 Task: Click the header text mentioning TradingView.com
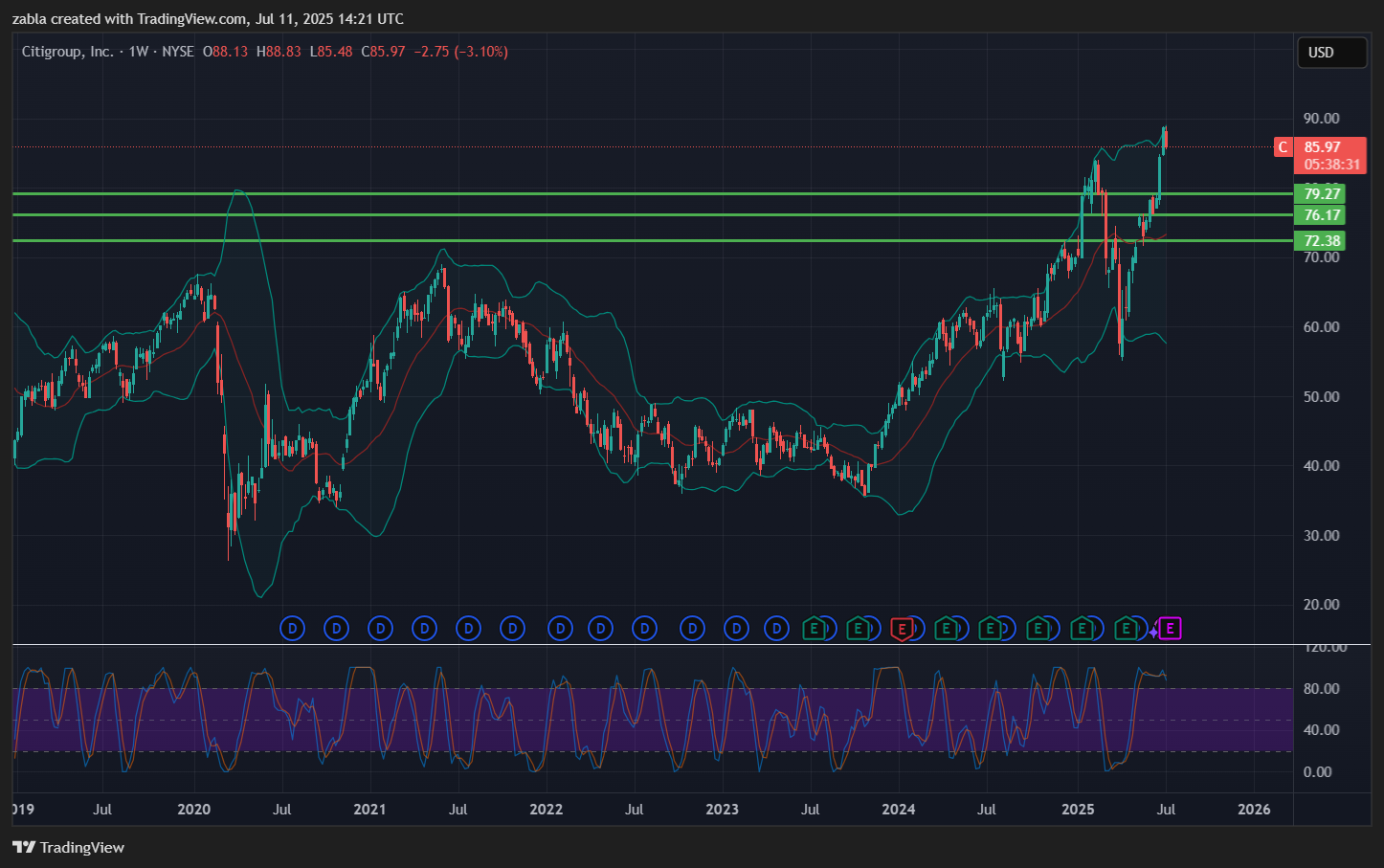pyautogui.click(x=208, y=19)
